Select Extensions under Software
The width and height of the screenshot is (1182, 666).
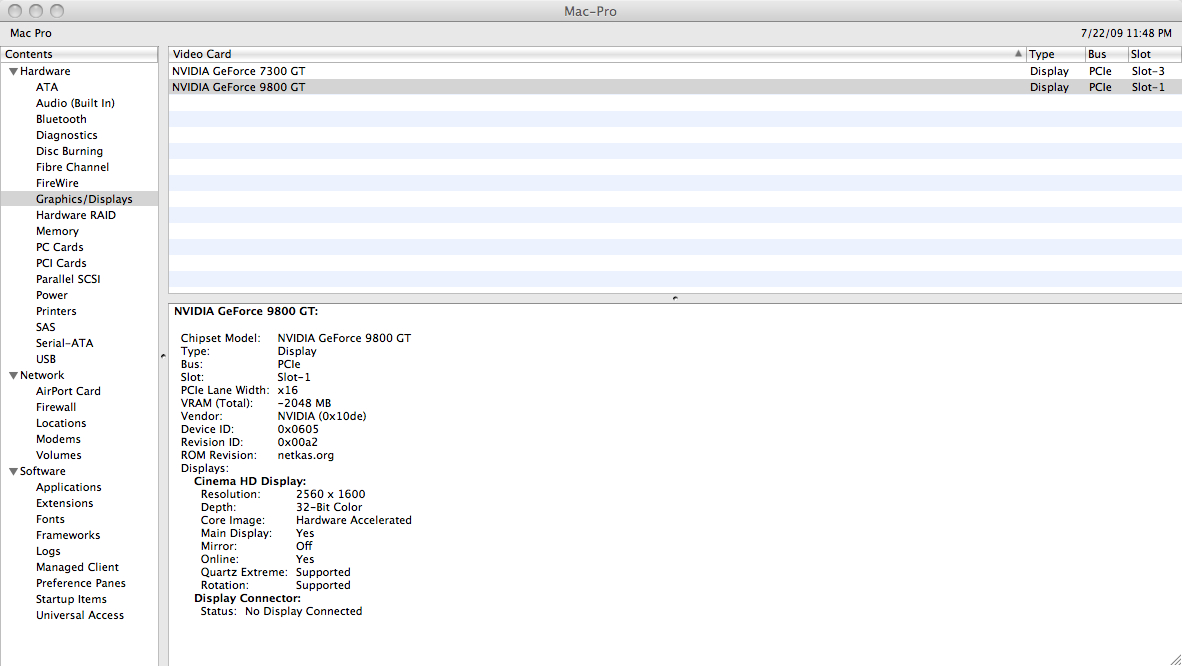coord(65,503)
